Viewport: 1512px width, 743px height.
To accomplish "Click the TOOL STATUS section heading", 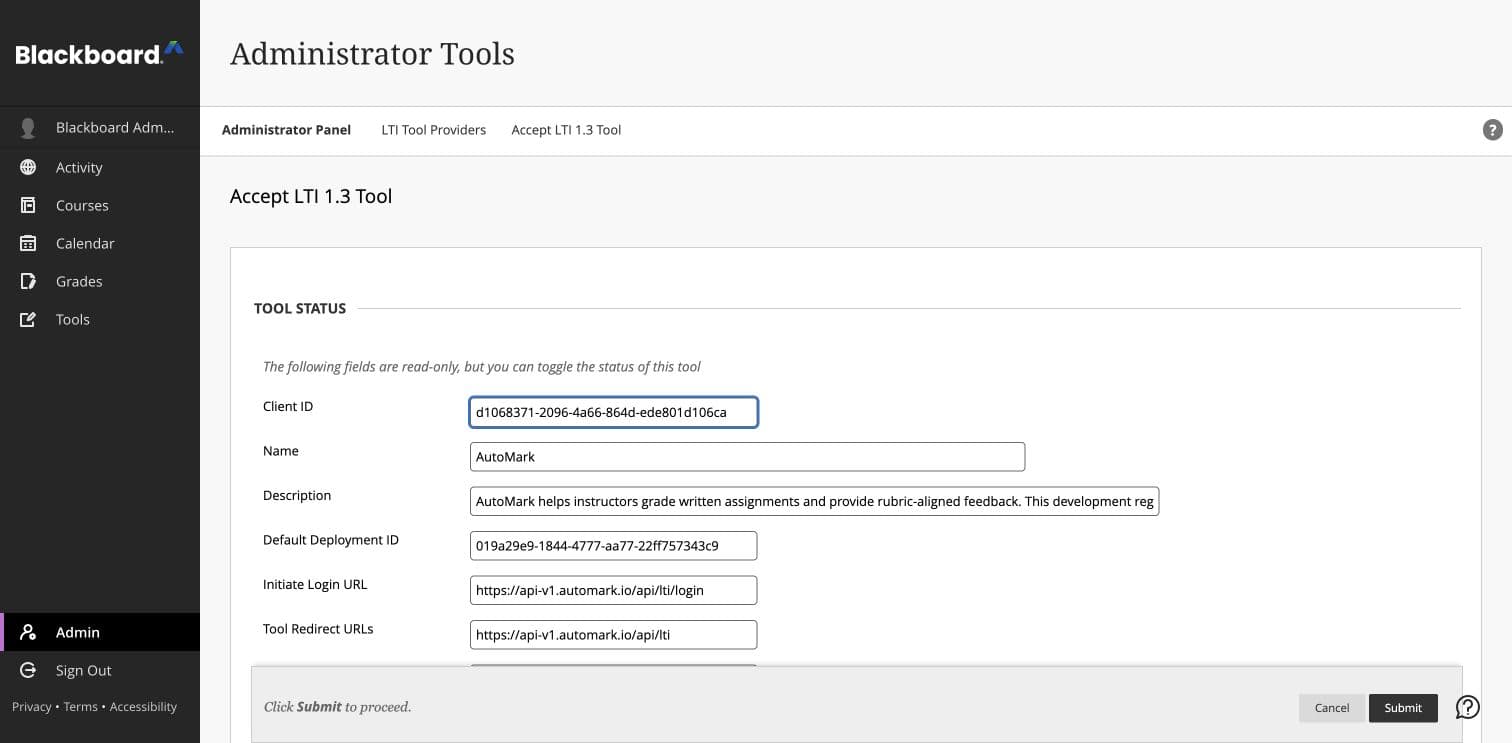I will (300, 309).
